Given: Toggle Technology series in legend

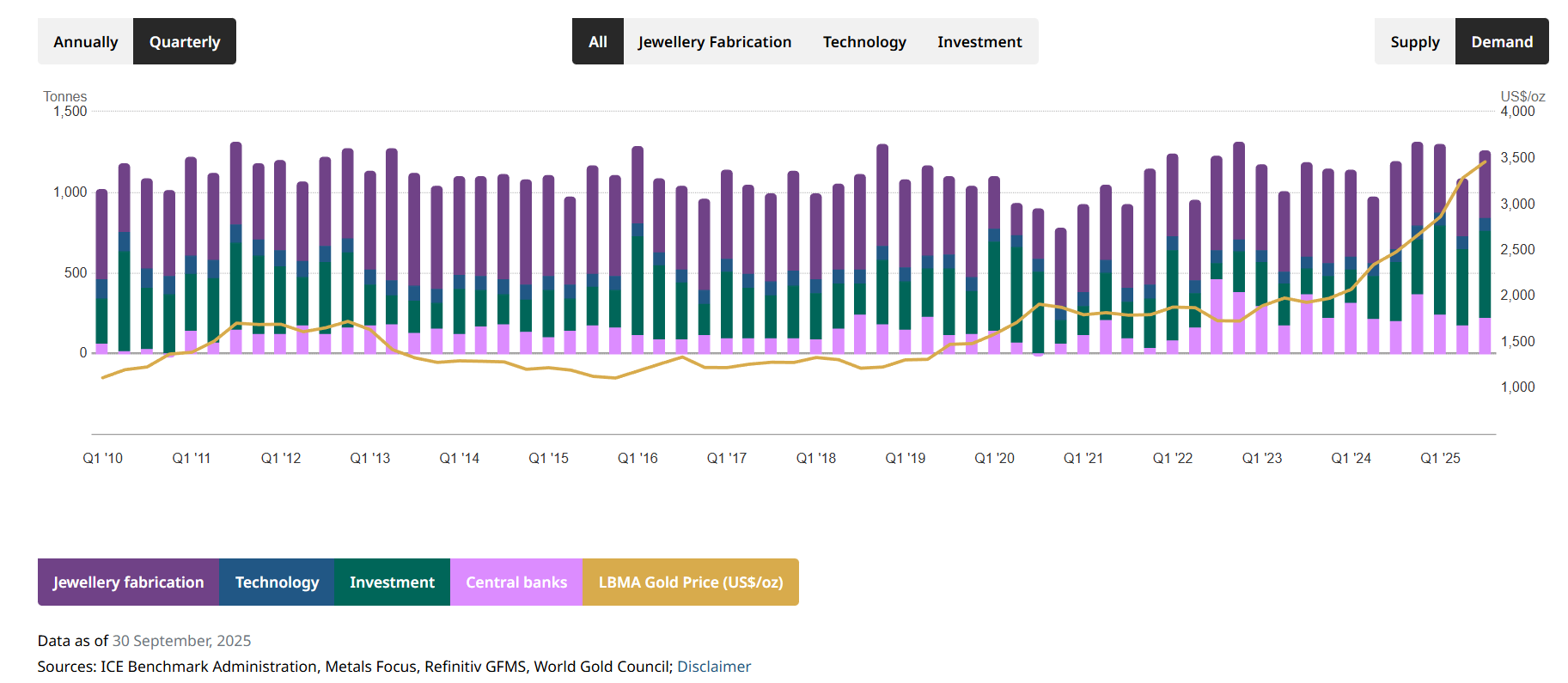Looking at the screenshot, I should click(277, 582).
